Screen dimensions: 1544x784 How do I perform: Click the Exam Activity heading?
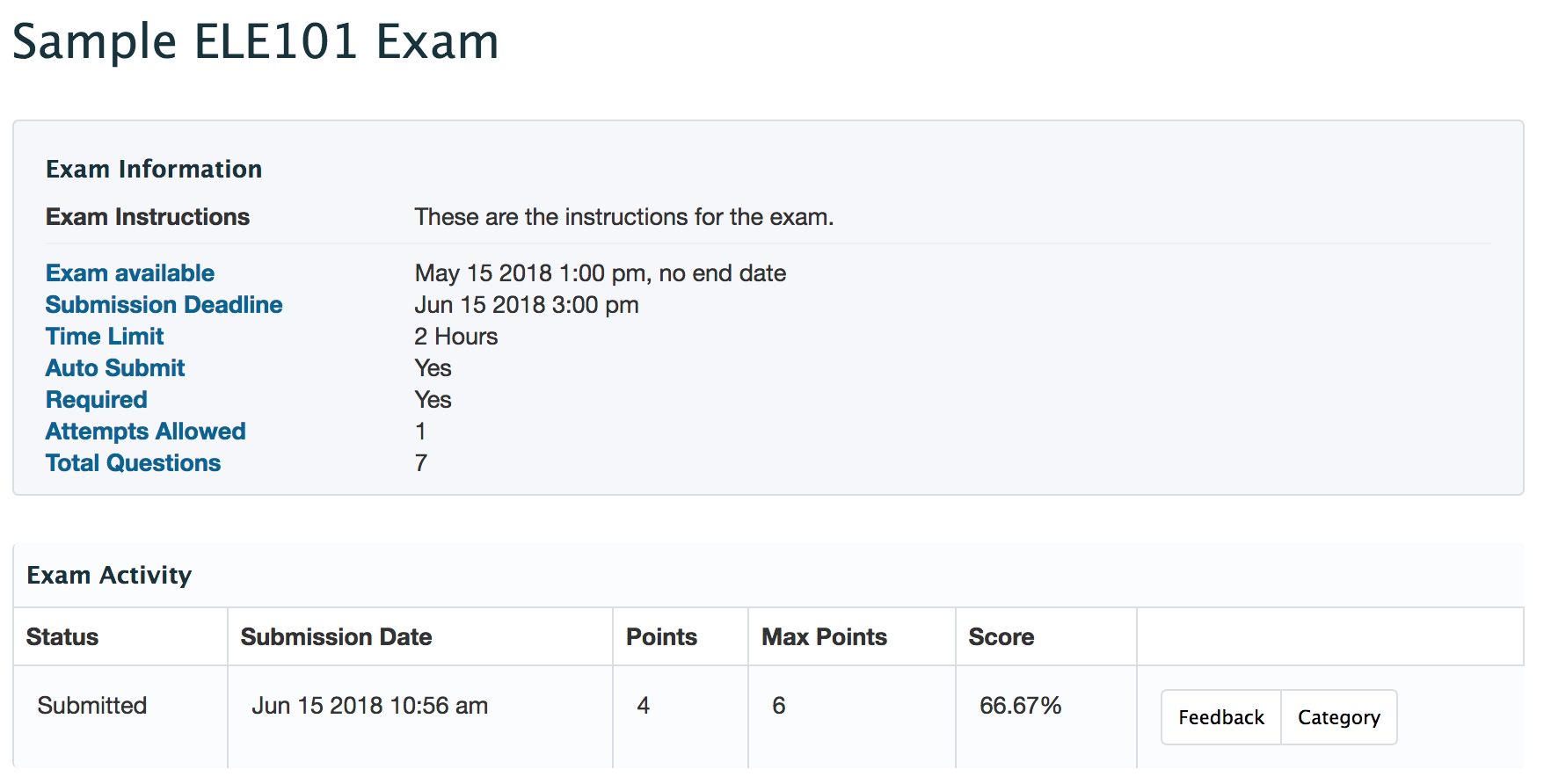point(109,576)
